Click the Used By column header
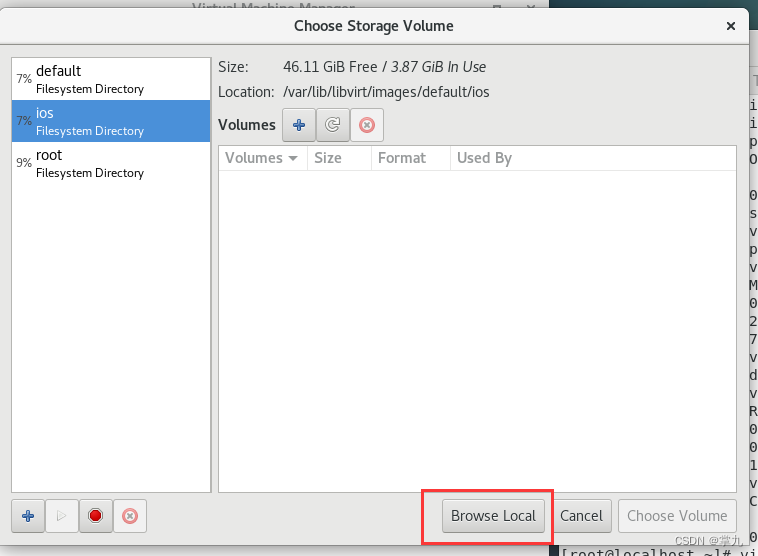 [x=593, y=158]
